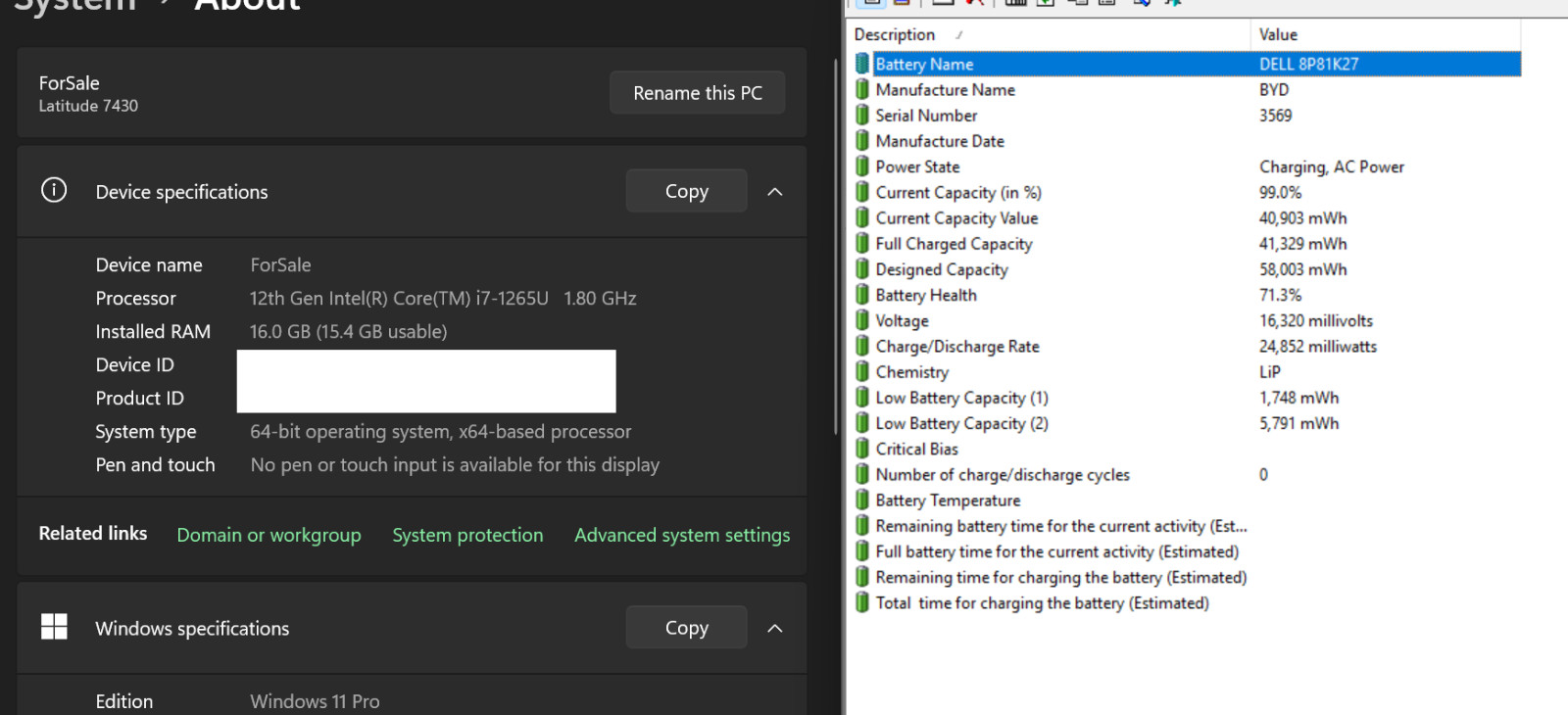
Task: Collapse the Device specifications section
Action: tap(775, 192)
